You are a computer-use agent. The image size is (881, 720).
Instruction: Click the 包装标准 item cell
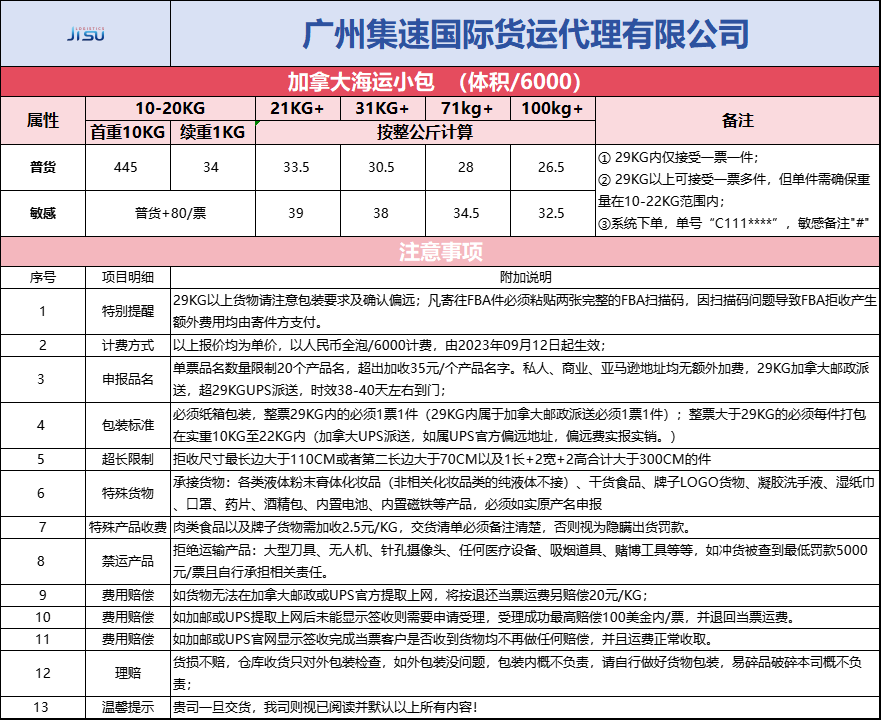[128, 425]
